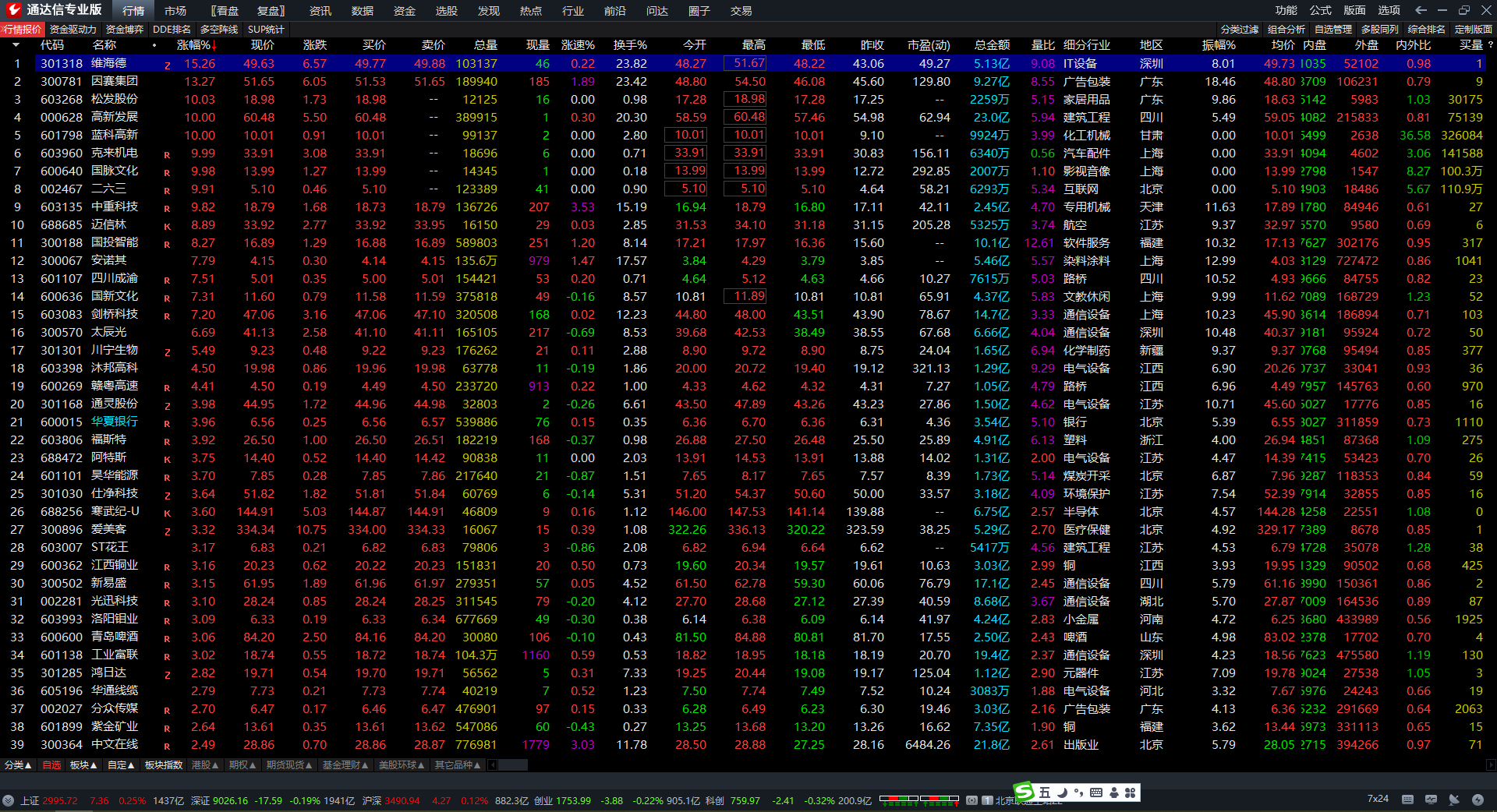Click the 深证 index value 9026.16
The height and width of the screenshot is (812, 1497).
click(x=230, y=800)
